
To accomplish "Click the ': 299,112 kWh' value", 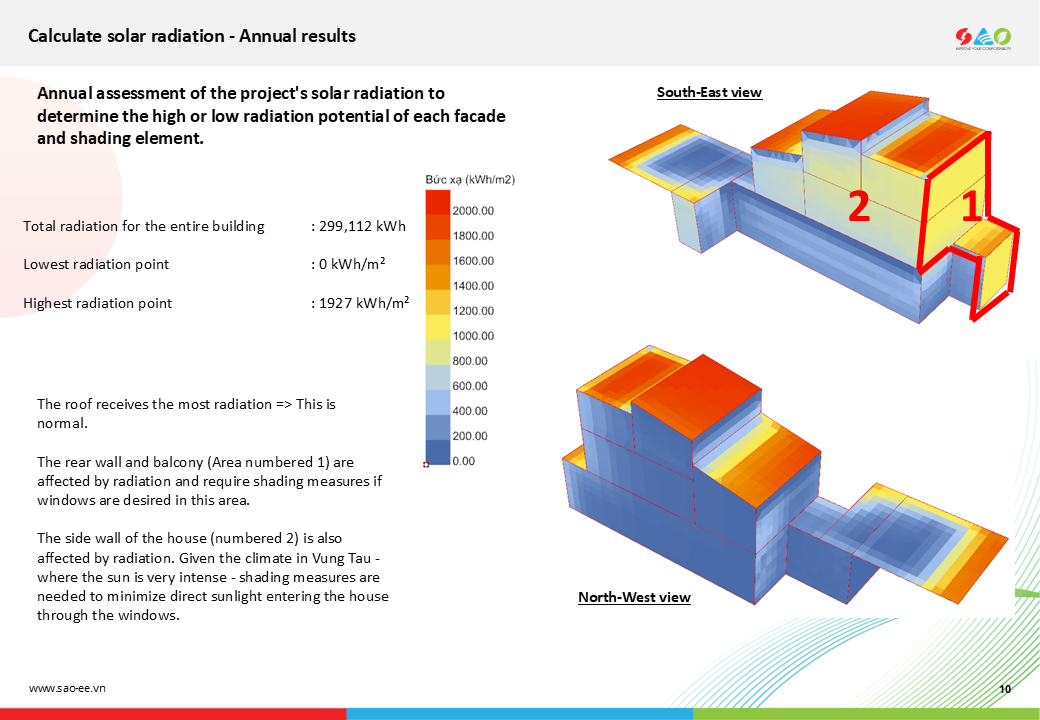I will [x=358, y=226].
